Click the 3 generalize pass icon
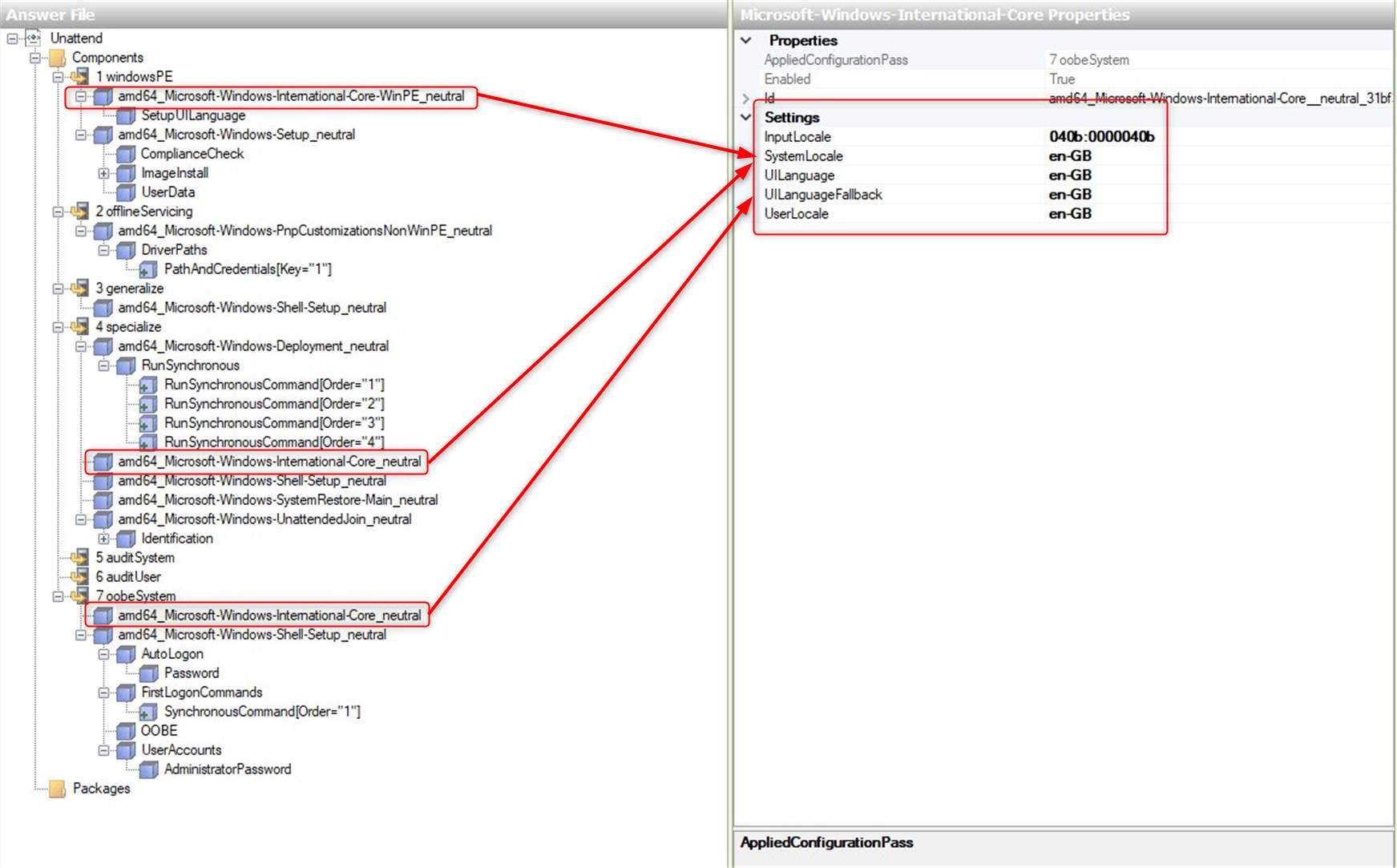The height and width of the screenshot is (868, 1397). pos(79,288)
